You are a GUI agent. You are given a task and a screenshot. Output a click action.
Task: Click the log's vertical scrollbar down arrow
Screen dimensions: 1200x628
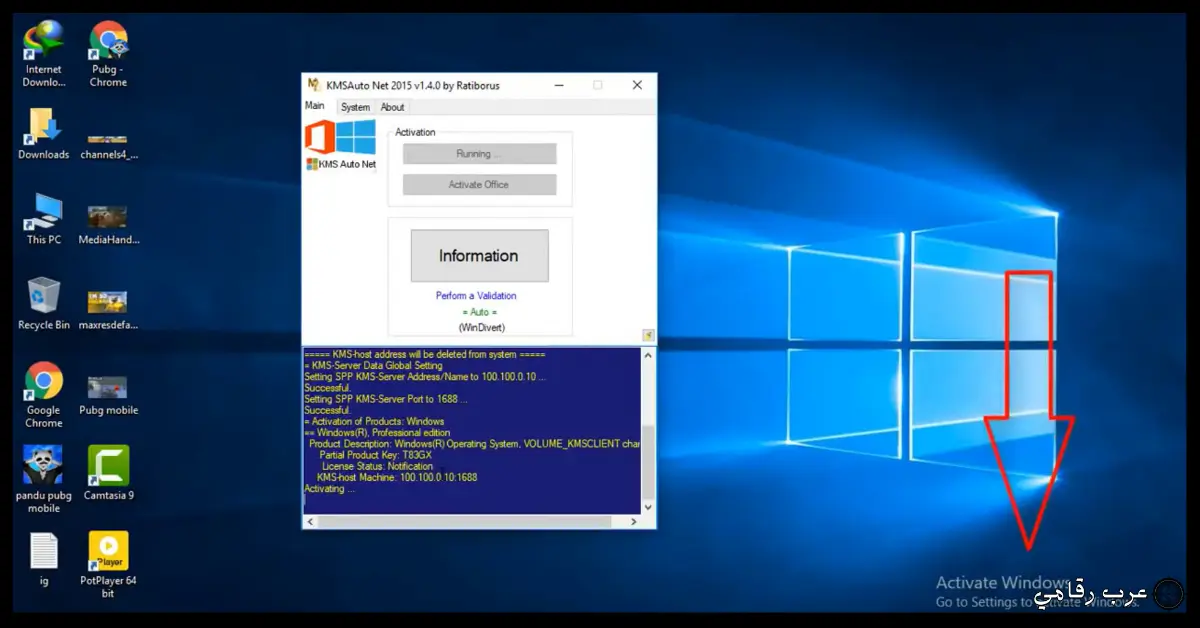648,507
